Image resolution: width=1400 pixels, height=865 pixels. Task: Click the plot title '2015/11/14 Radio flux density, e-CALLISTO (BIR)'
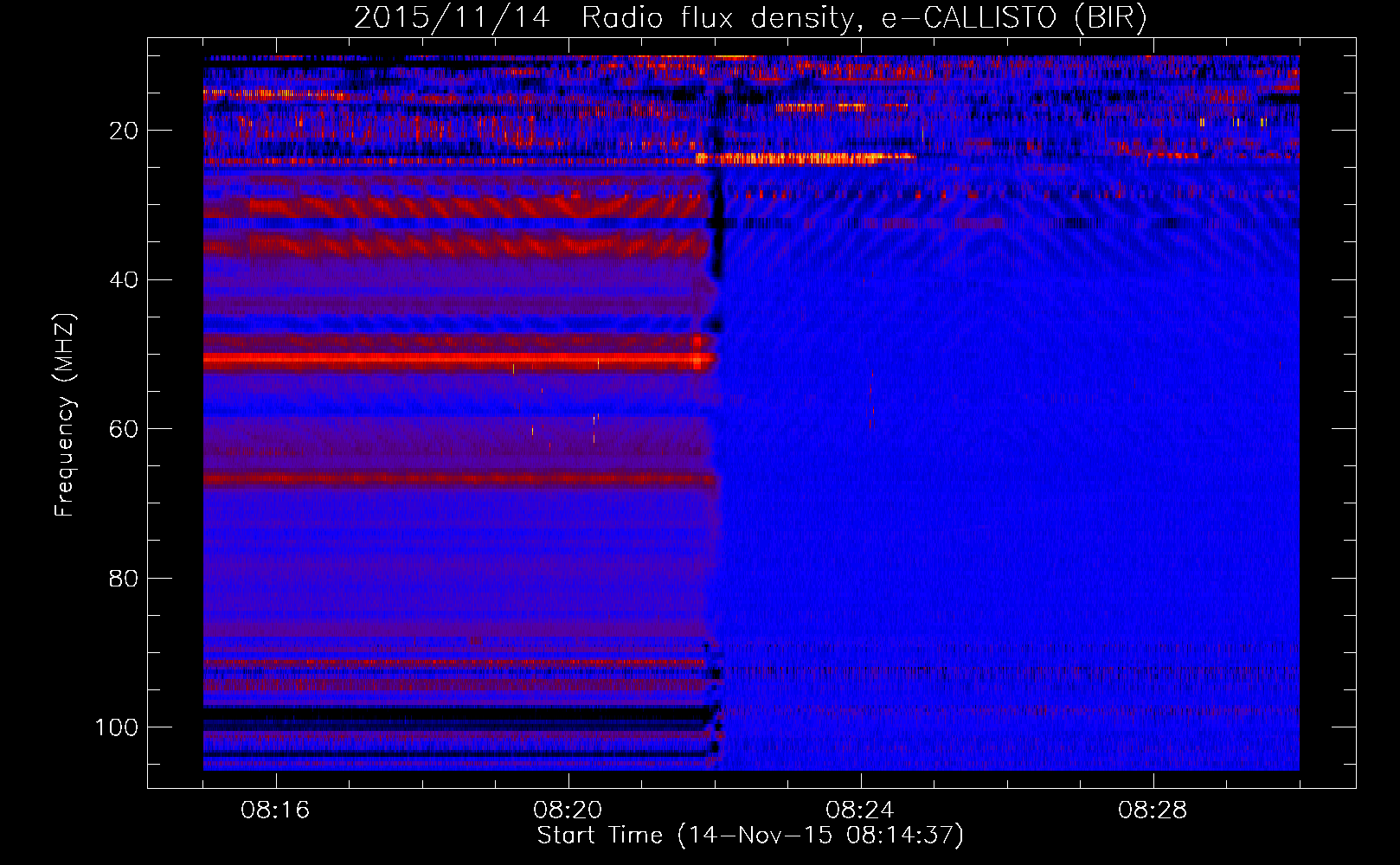point(750,18)
